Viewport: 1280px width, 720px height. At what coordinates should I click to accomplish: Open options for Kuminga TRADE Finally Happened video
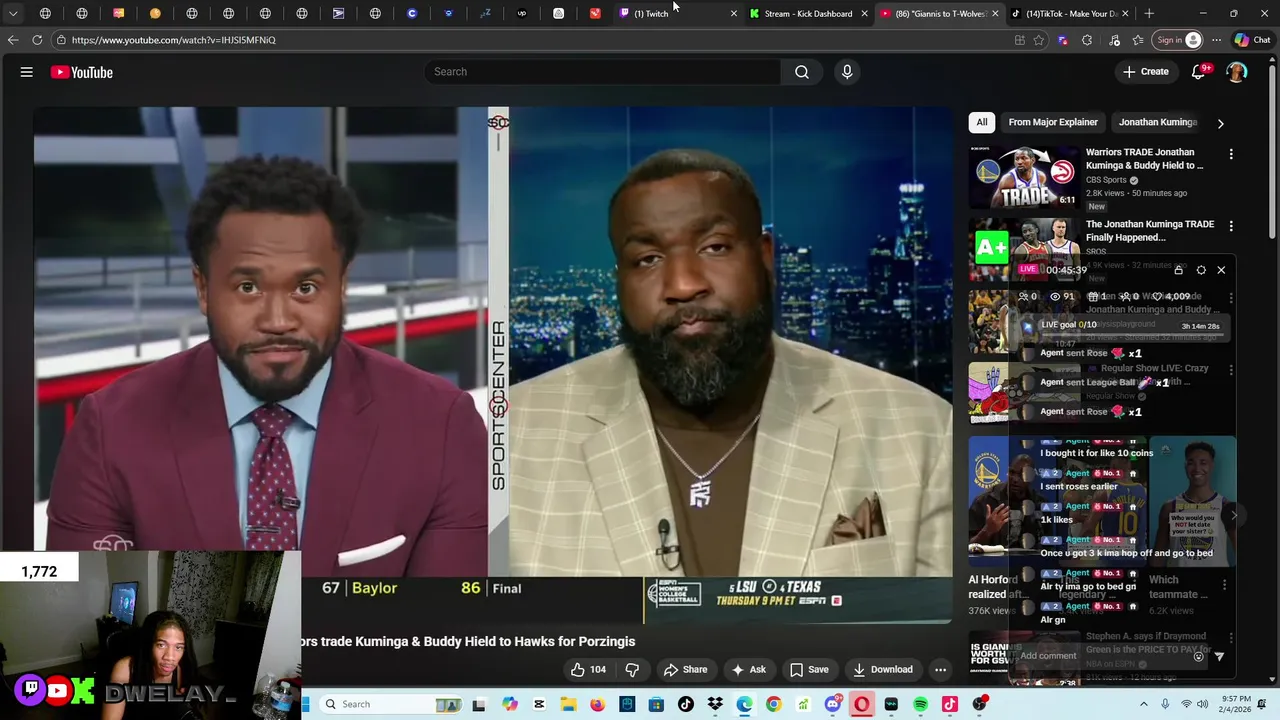tap(1231, 227)
